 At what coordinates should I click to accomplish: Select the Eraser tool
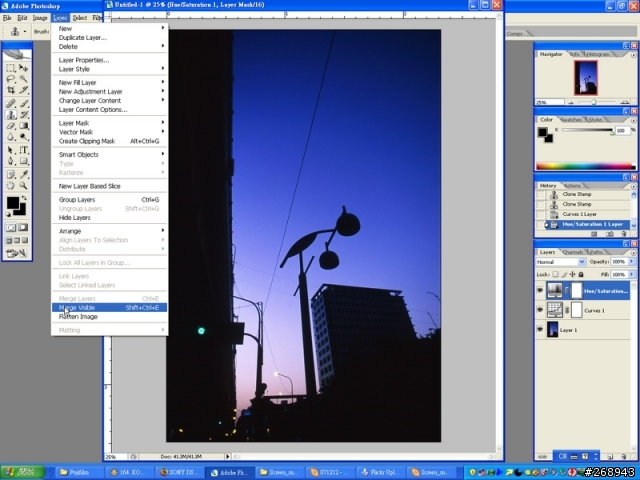[x=11, y=126]
